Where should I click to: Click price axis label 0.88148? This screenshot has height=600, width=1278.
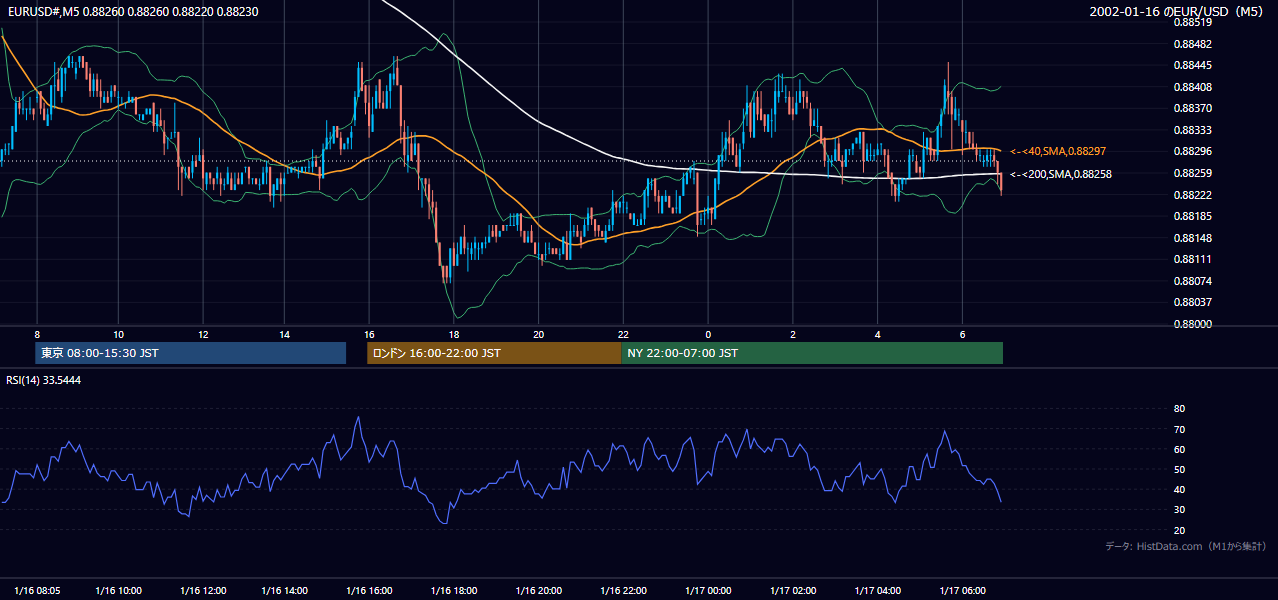[1192, 238]
